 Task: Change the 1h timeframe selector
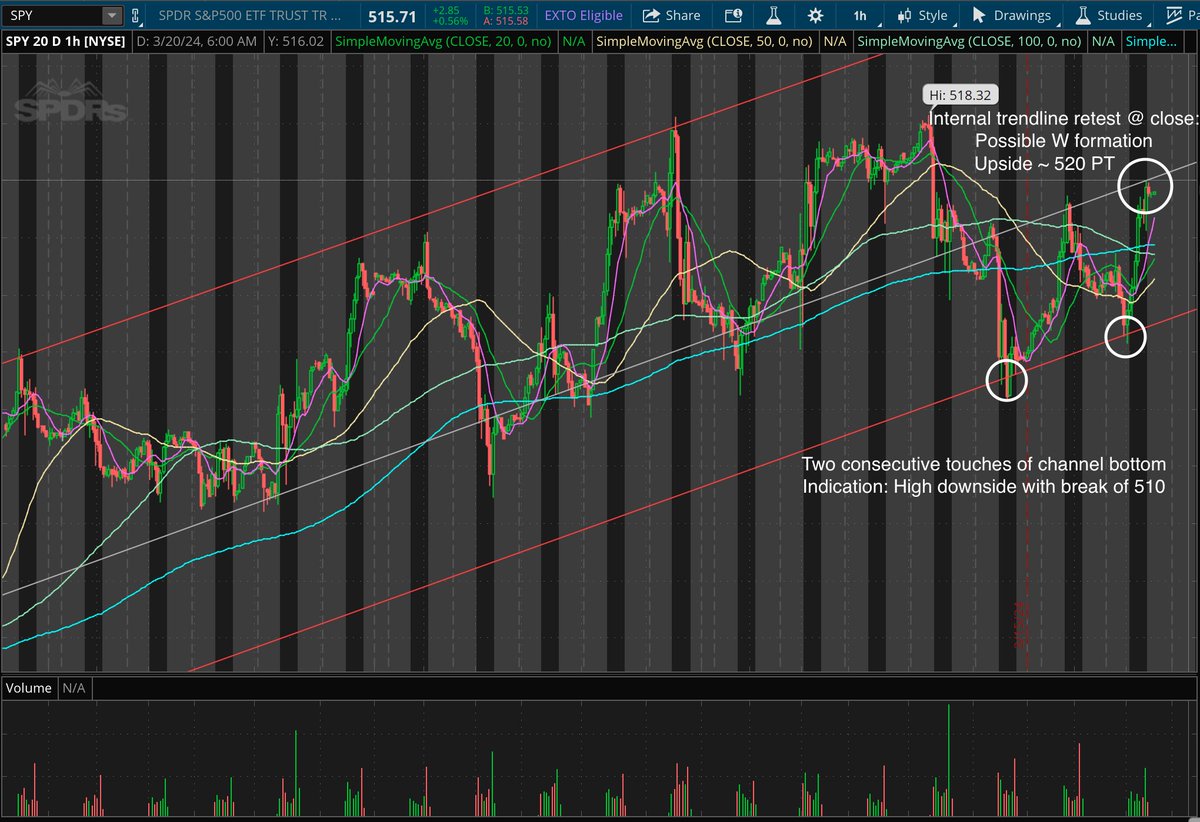pyautogui.click(x=860, y=15)
